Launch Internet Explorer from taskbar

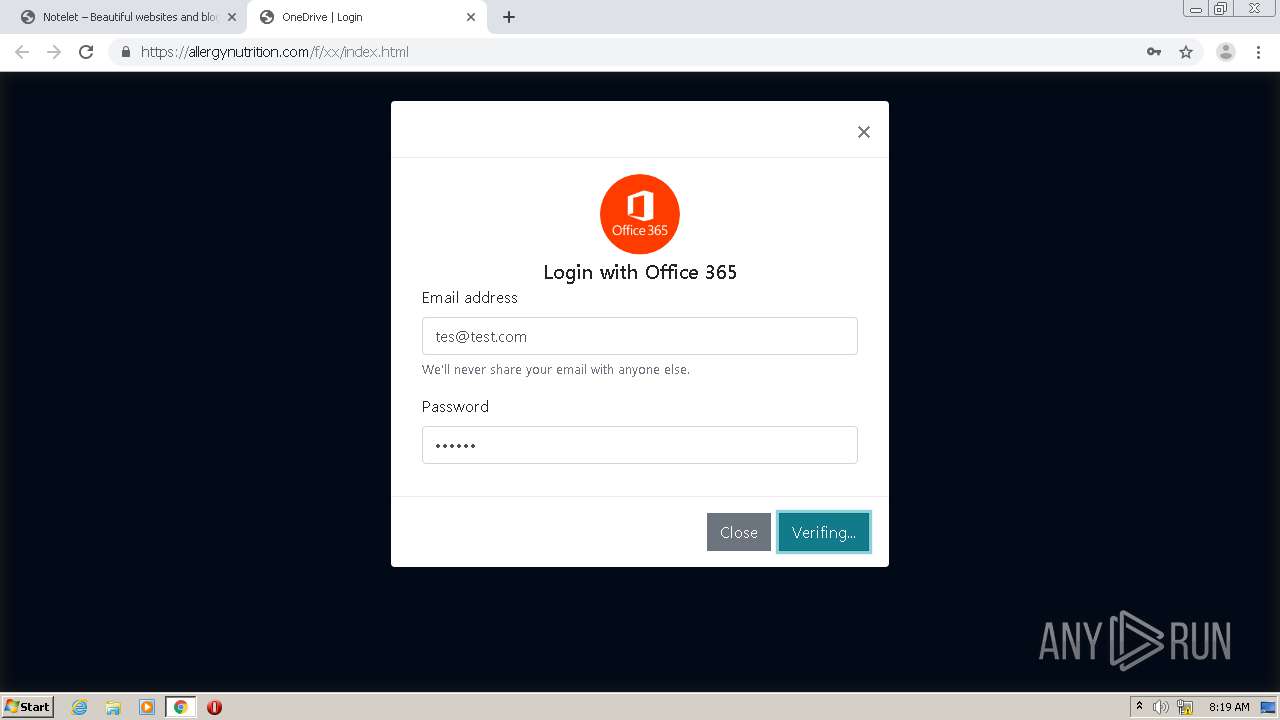80,707
